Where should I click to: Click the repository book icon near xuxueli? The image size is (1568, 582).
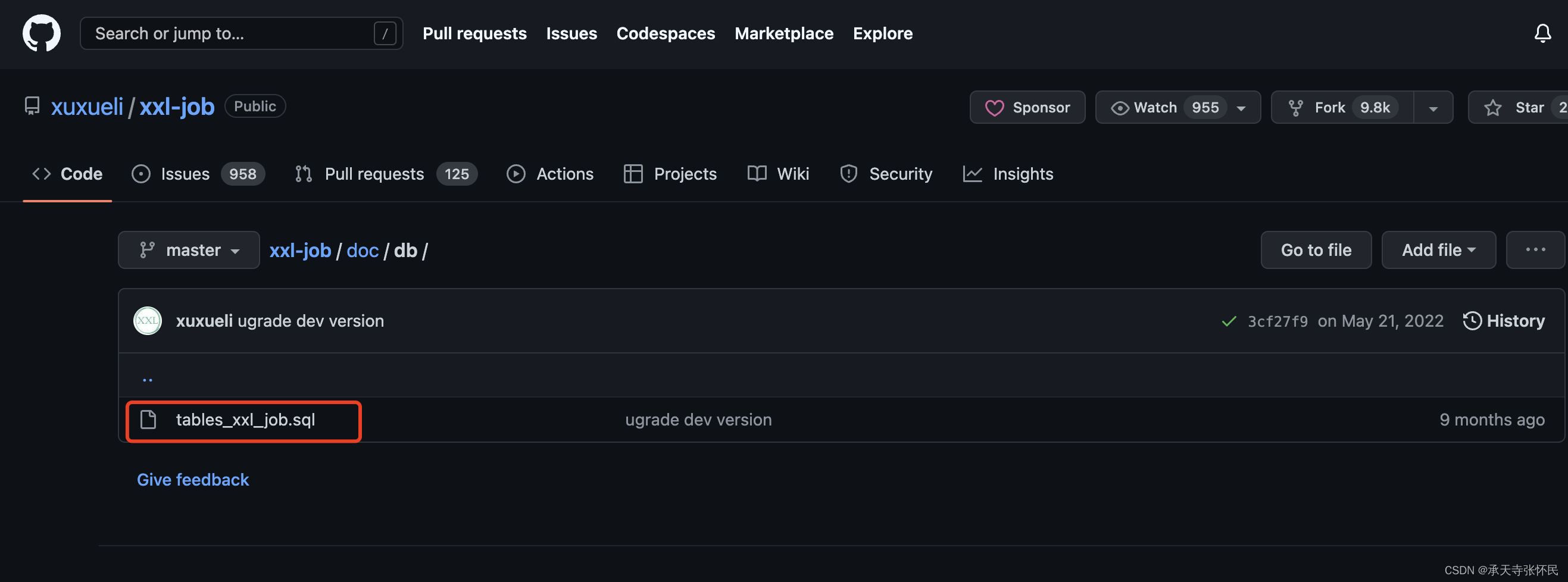32,107
